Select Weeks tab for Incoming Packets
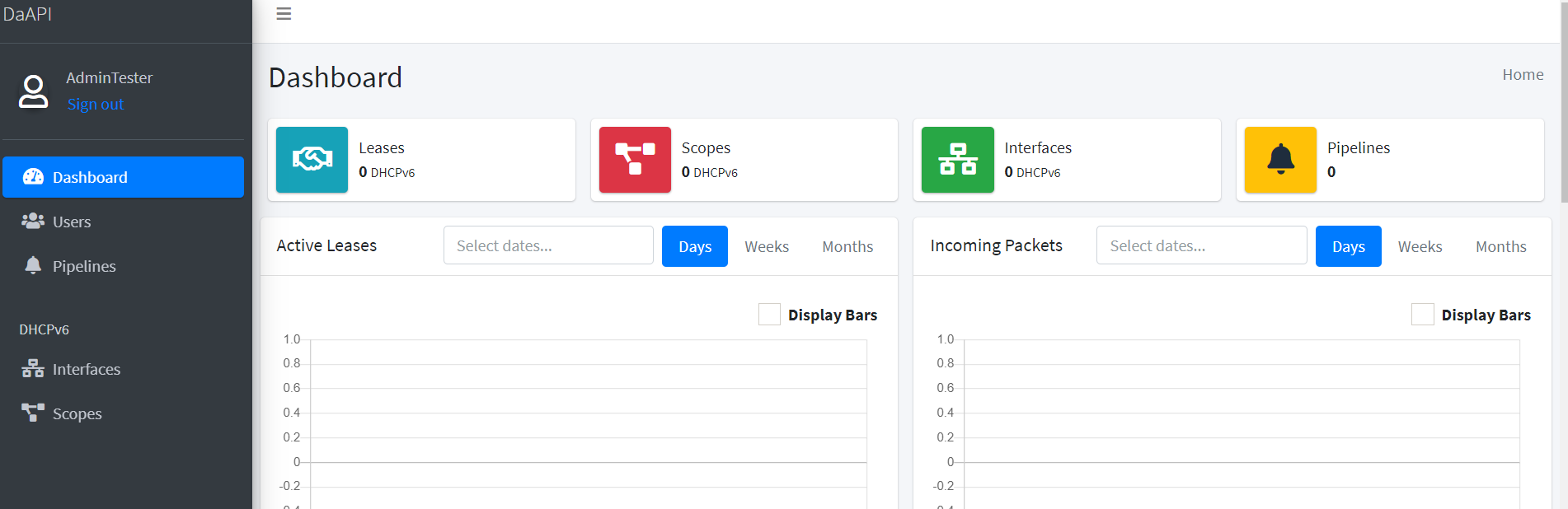 (1420, 246)
